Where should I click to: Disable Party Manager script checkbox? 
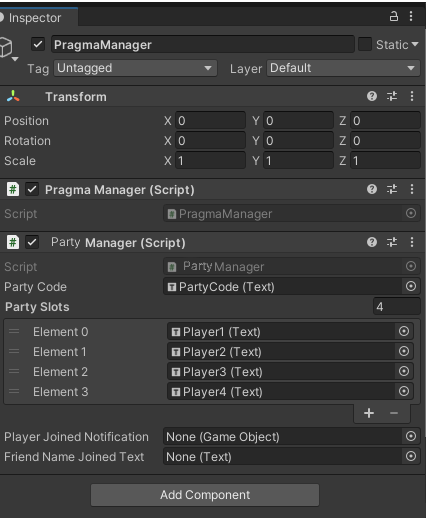coord(32,242)
